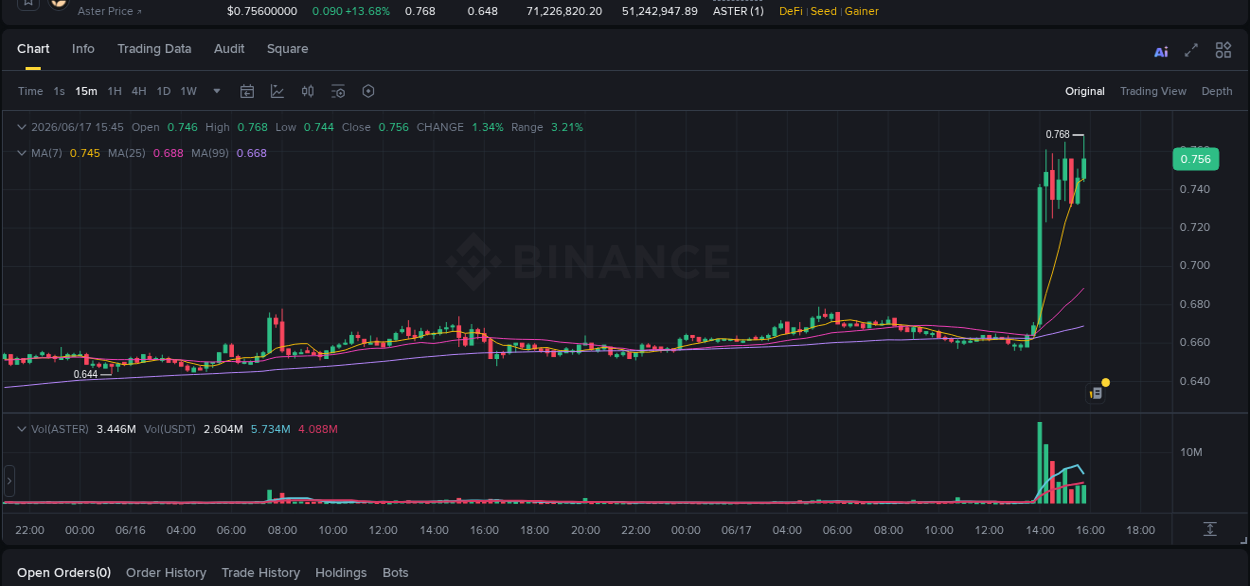
Task: Switch to the Info tab
Action: [83, 49]
